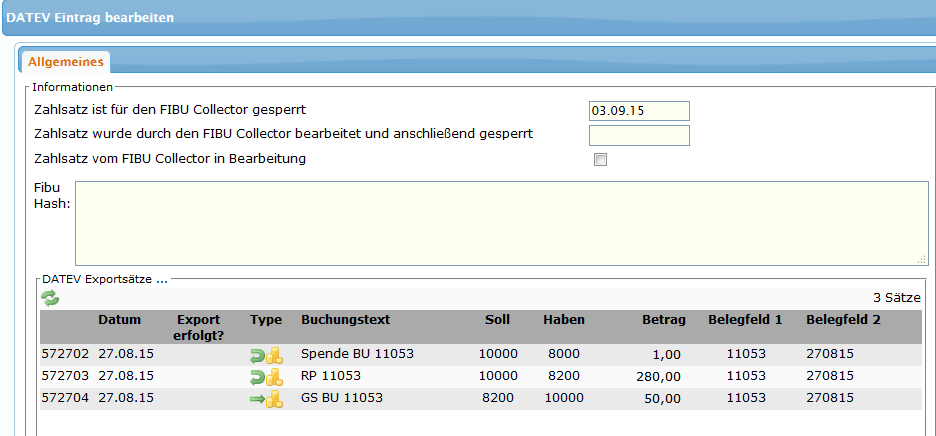Viewport: 936px width, 436px height.
Task: Click the Belegfeld 2 column header
Action: tap(843, 320)
